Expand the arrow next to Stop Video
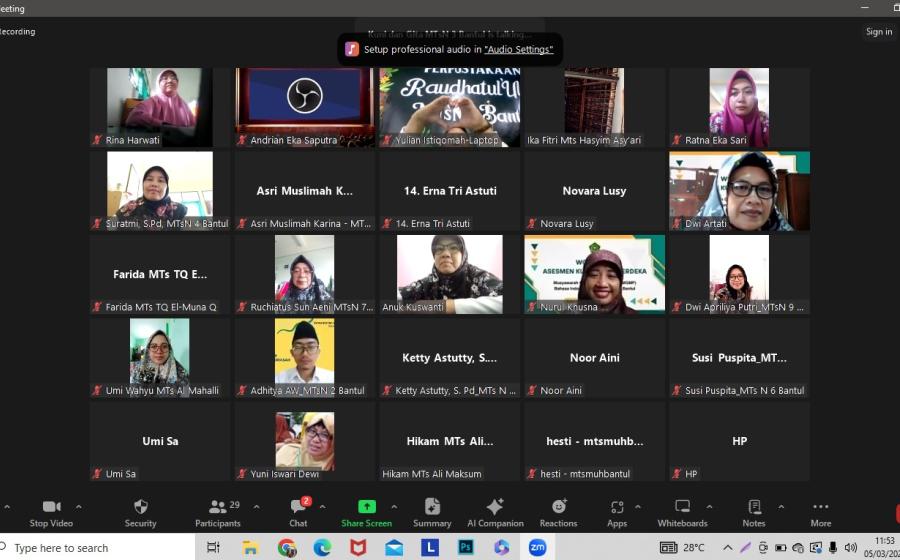 [79, 507]
